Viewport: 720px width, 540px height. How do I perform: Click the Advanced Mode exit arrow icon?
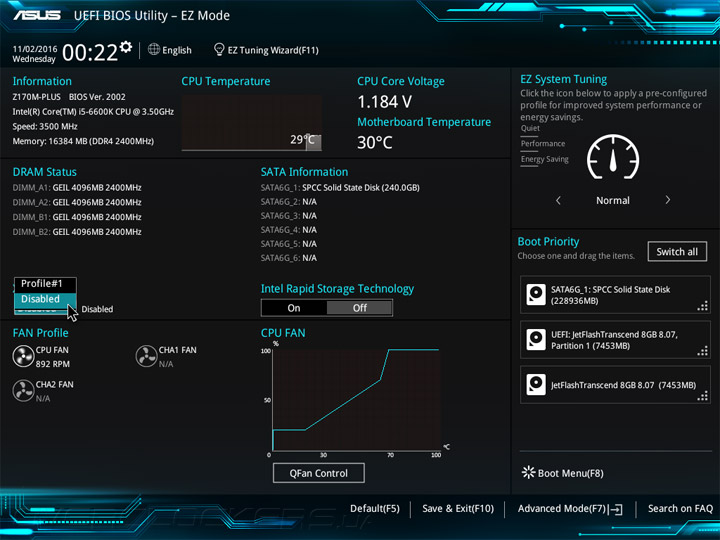click(x=616, y=509)
